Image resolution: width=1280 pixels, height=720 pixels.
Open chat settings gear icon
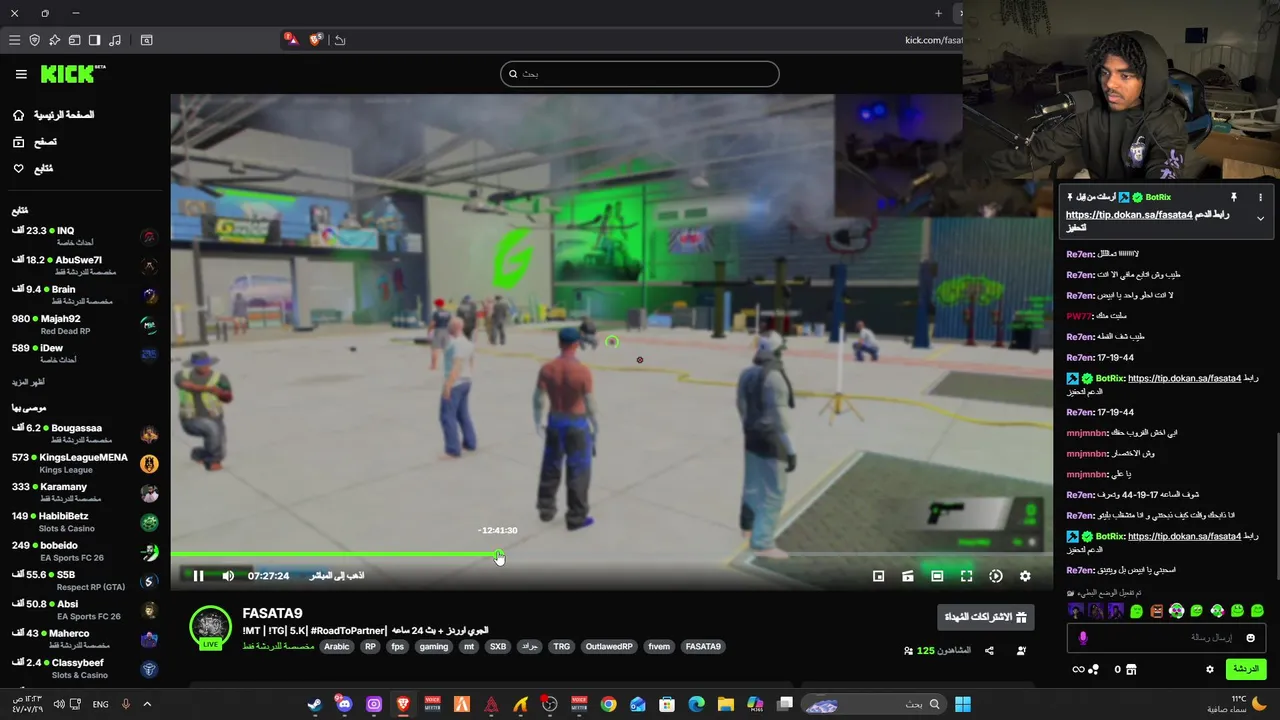point(1209,670)
